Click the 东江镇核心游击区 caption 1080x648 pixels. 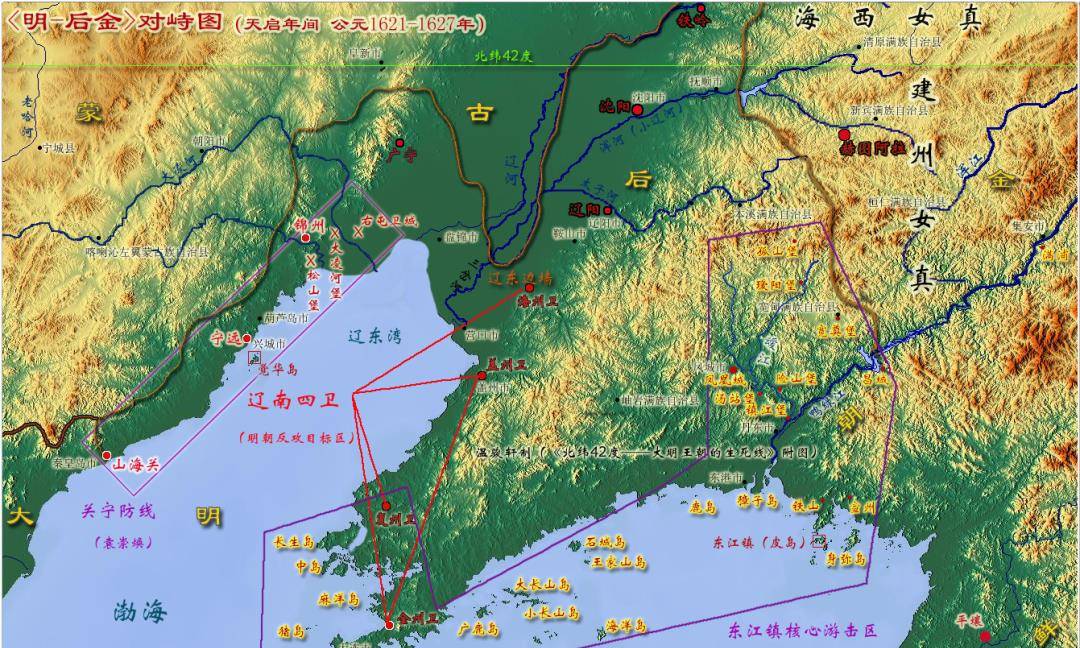[803, 631]
